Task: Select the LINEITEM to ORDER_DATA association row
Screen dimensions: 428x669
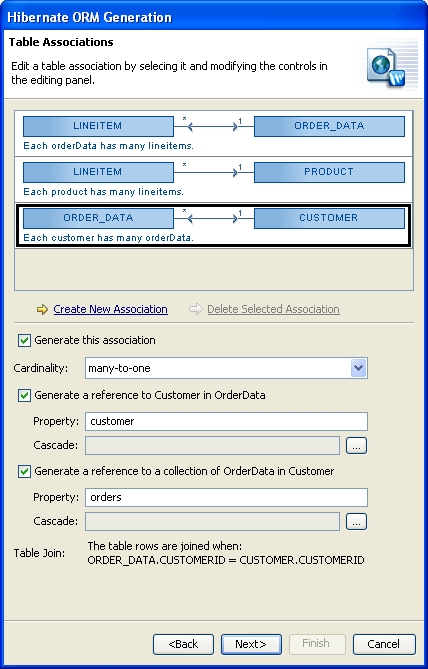Action: pyautogui.click(x=214, y=134)
